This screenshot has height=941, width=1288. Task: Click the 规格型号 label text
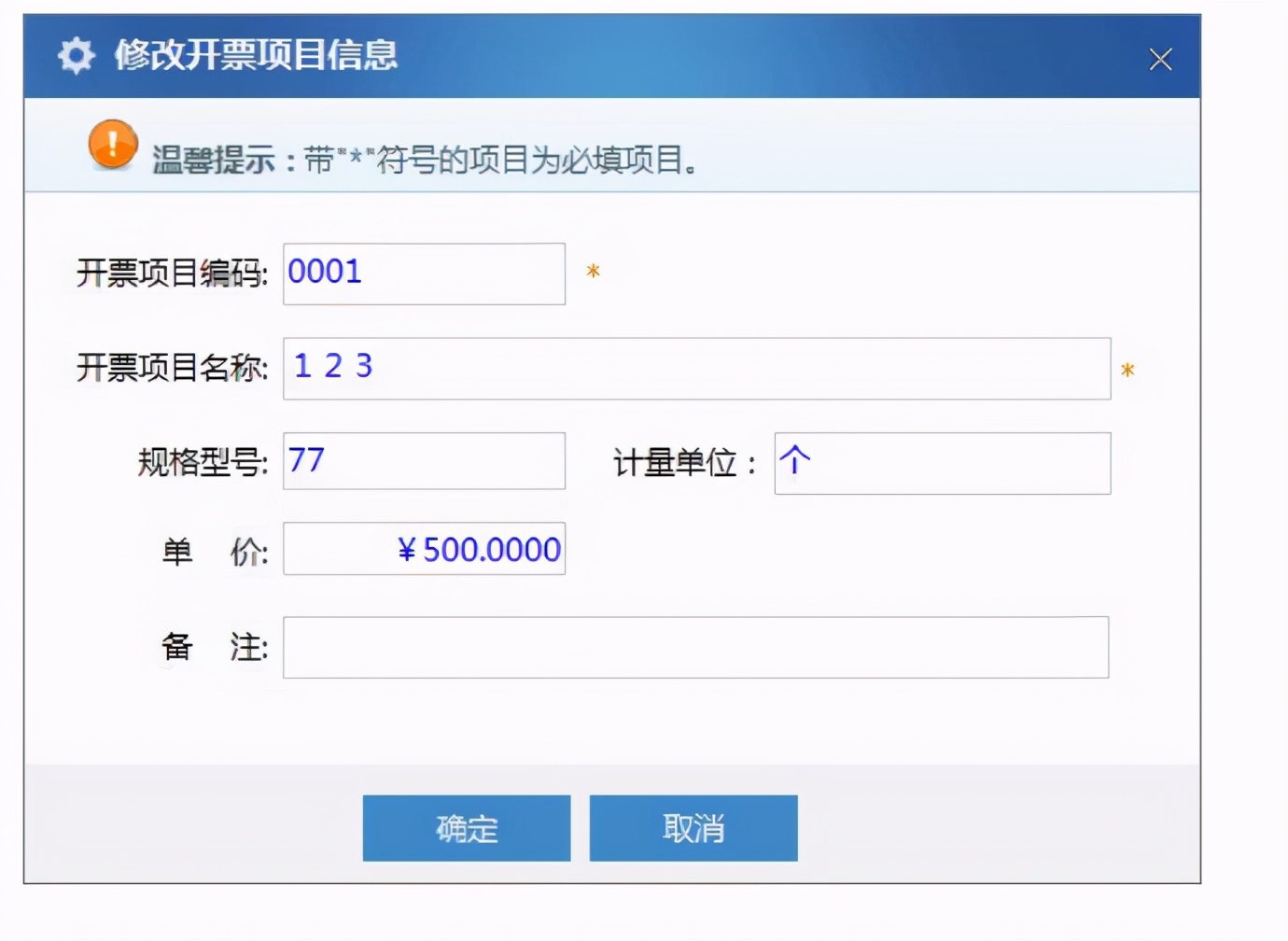pos(203,460)
